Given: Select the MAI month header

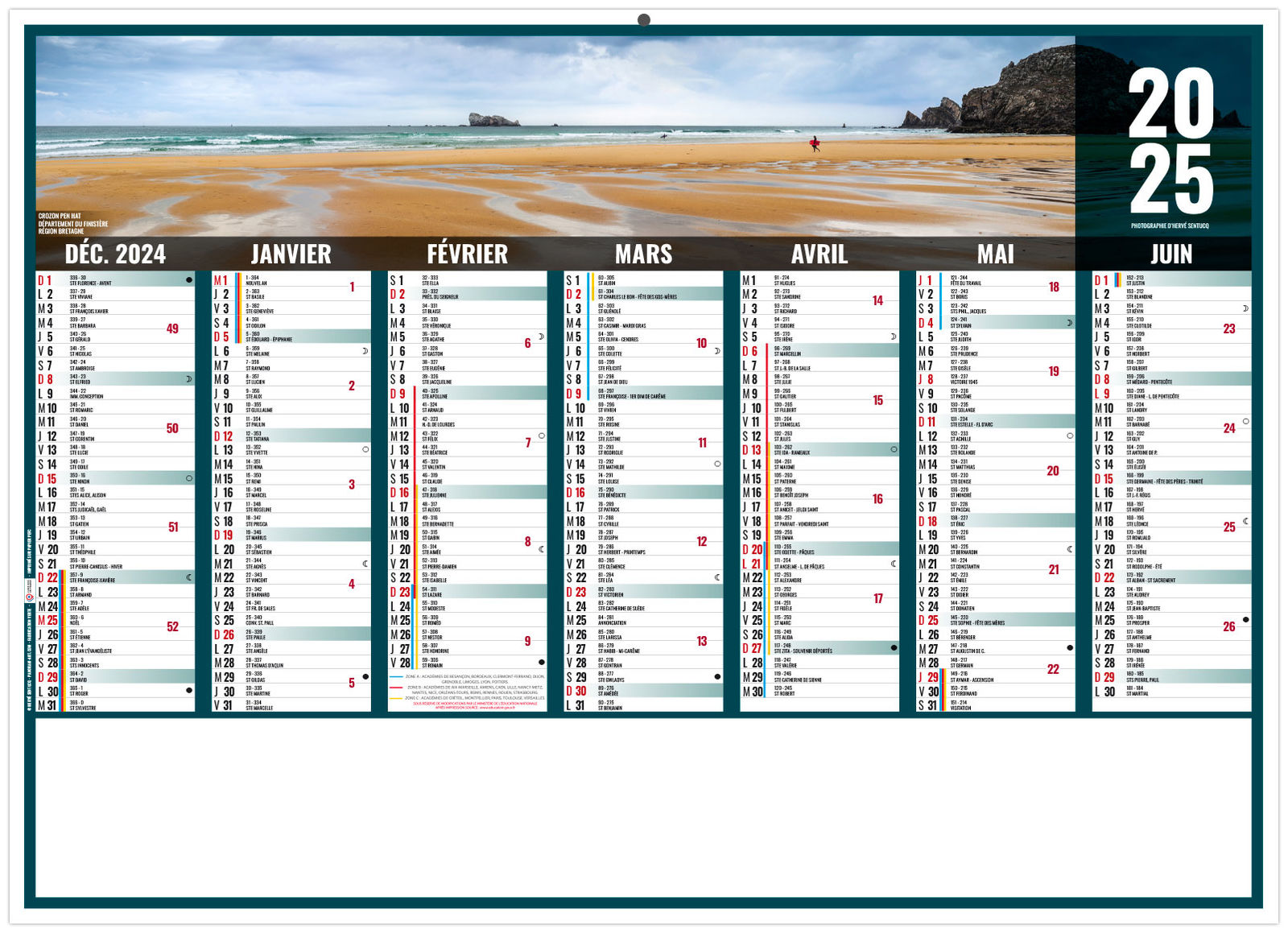Looking at the screenshot, I should tap(995, 254).
